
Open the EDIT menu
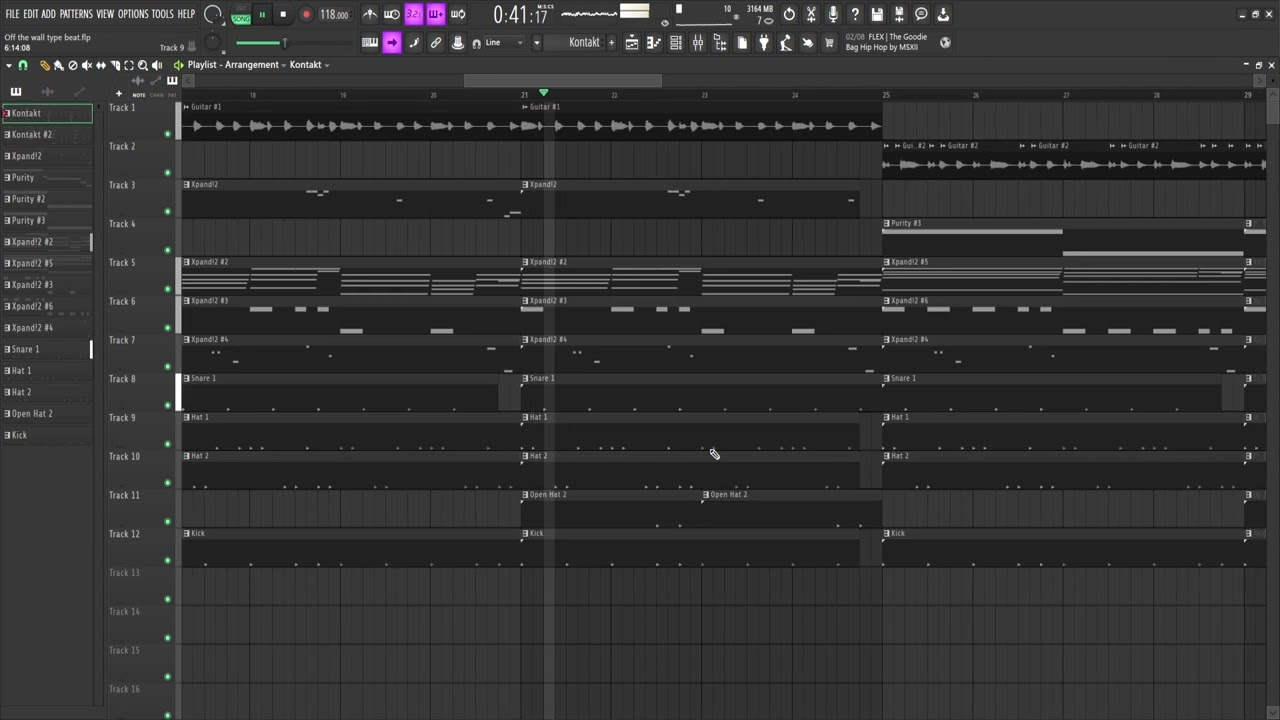(x=31, y=14)
